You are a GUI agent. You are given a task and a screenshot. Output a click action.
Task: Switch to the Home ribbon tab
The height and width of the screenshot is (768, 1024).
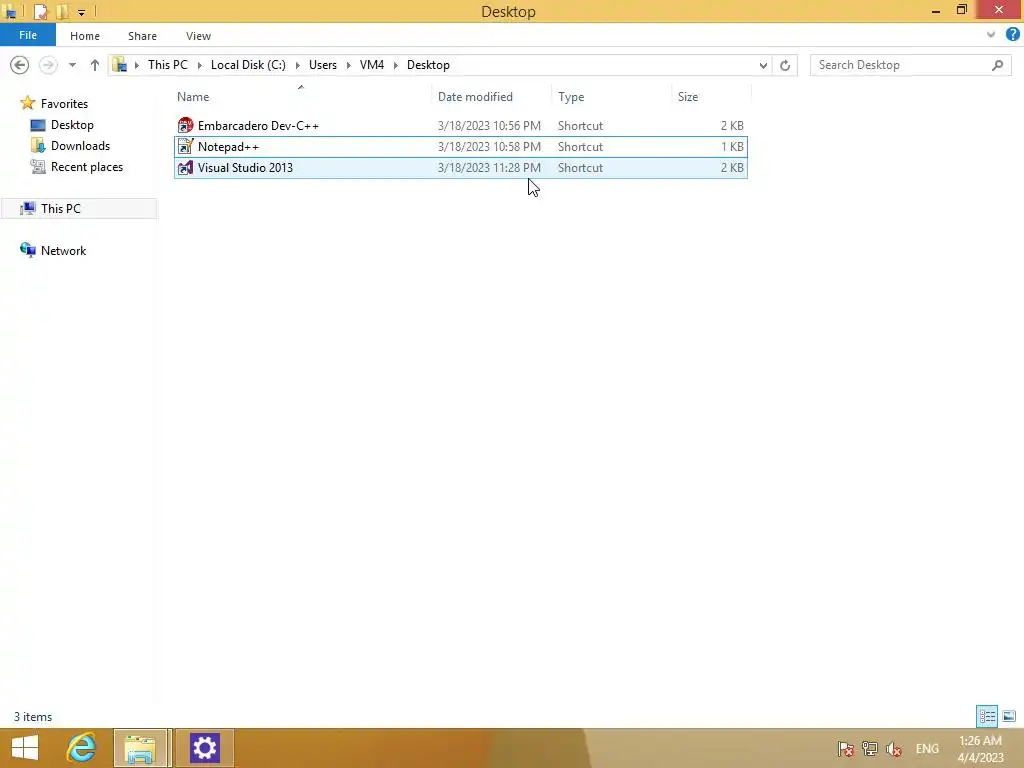coord(85,36)
